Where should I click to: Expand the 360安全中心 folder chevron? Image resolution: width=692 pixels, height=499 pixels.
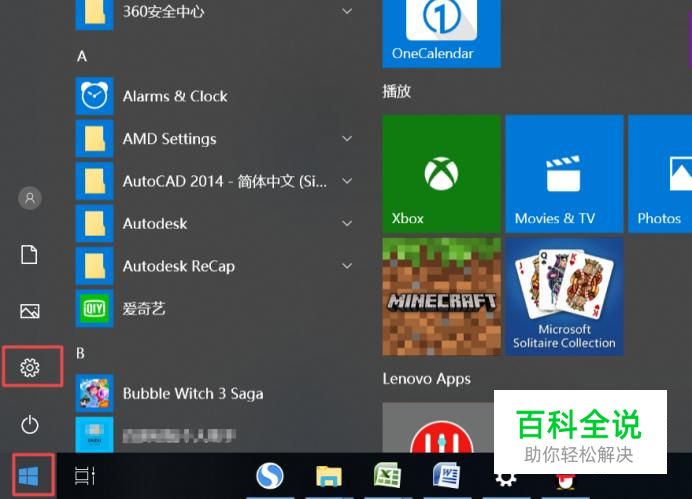(347, 11)
